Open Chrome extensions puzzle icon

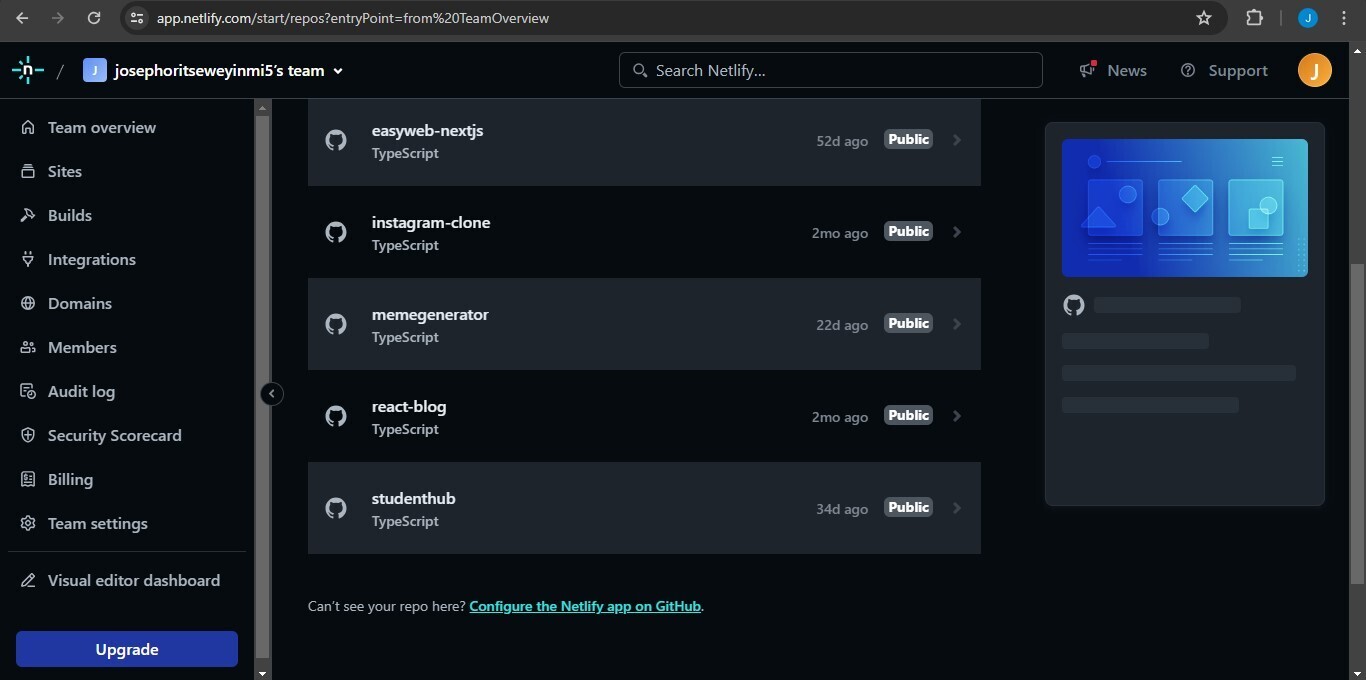[1254, 18]
